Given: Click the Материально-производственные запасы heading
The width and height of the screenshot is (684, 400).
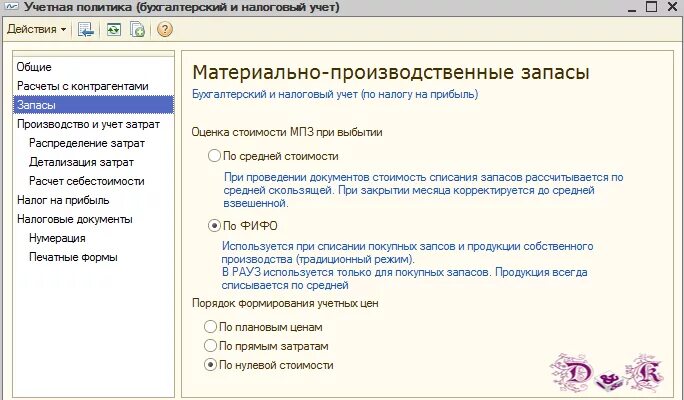Looking at the screenshot, I should 391,72.
